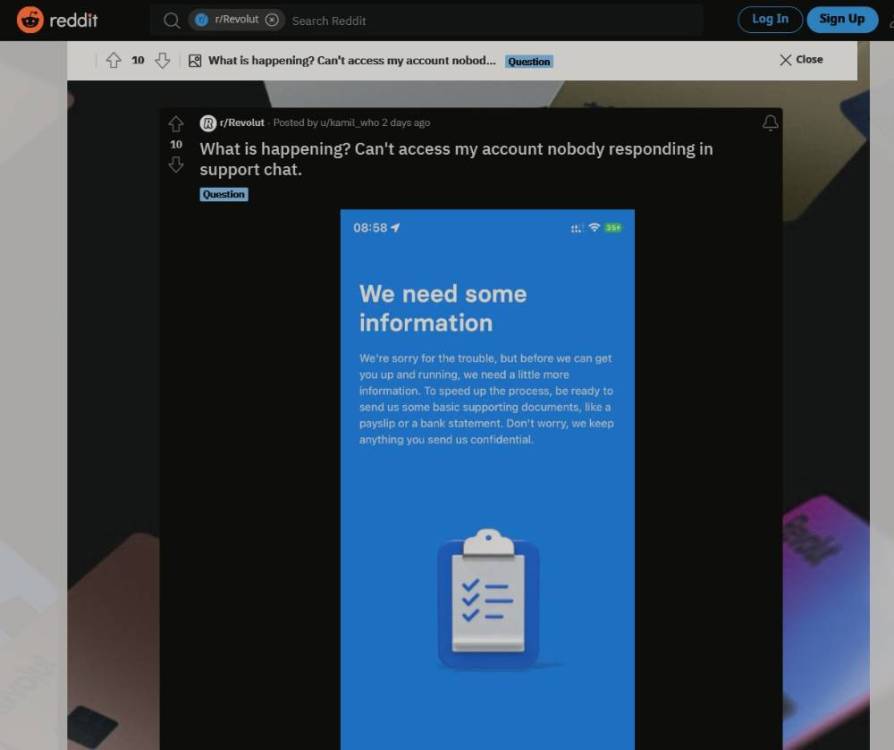
Task: Open the Log In button
Action: [770, 19]
